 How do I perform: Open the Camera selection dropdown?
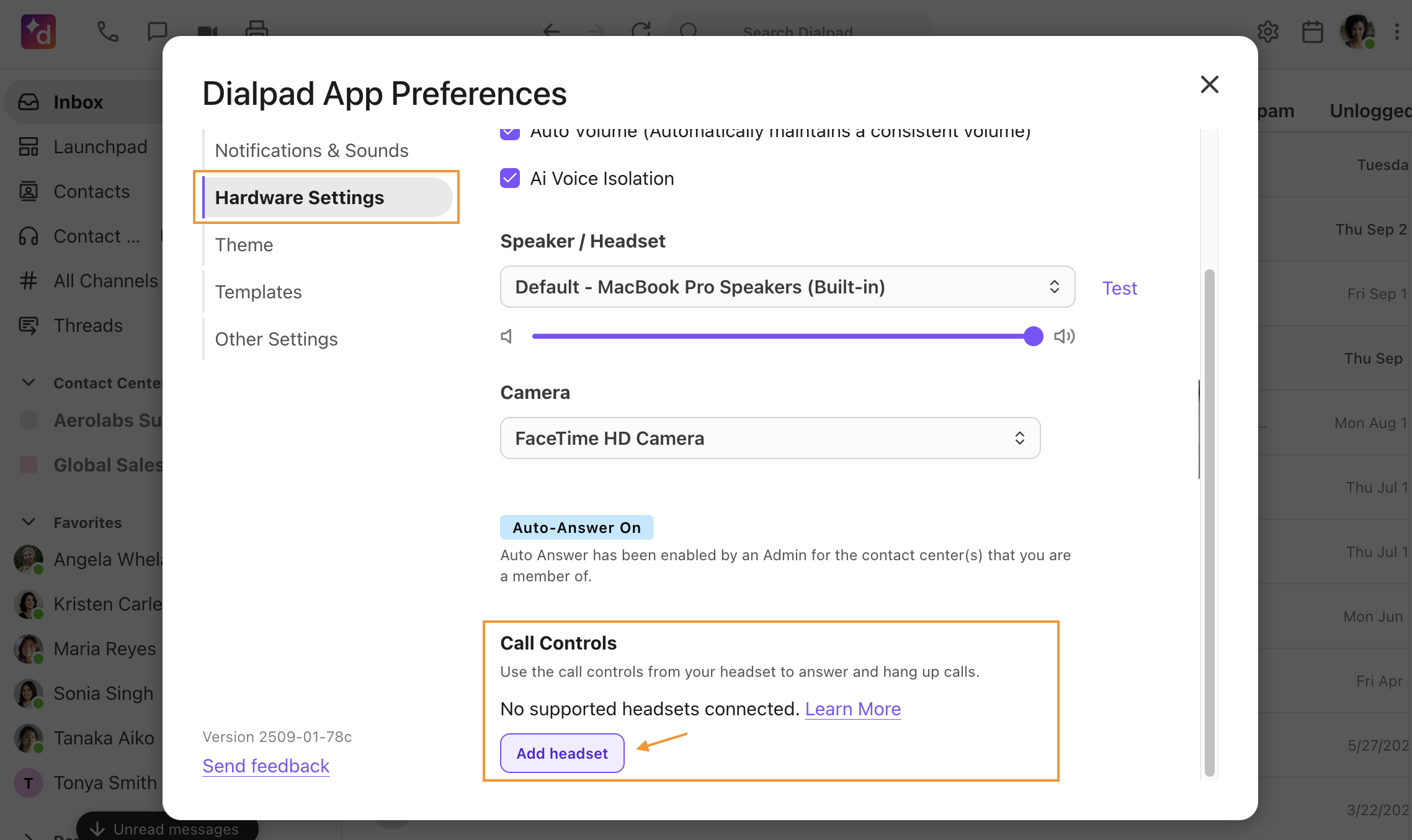770,438
